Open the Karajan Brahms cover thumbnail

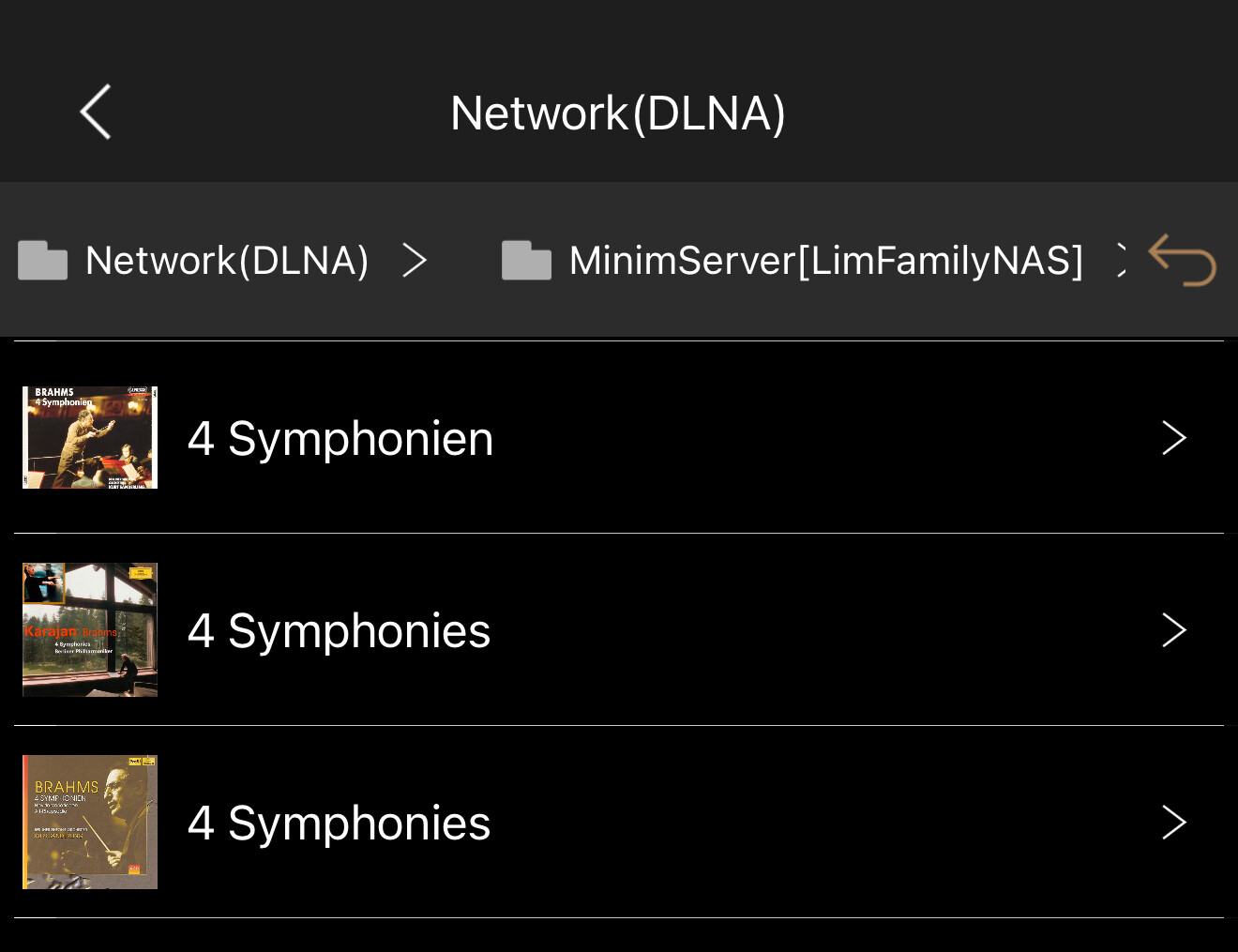tap(90, 629)
